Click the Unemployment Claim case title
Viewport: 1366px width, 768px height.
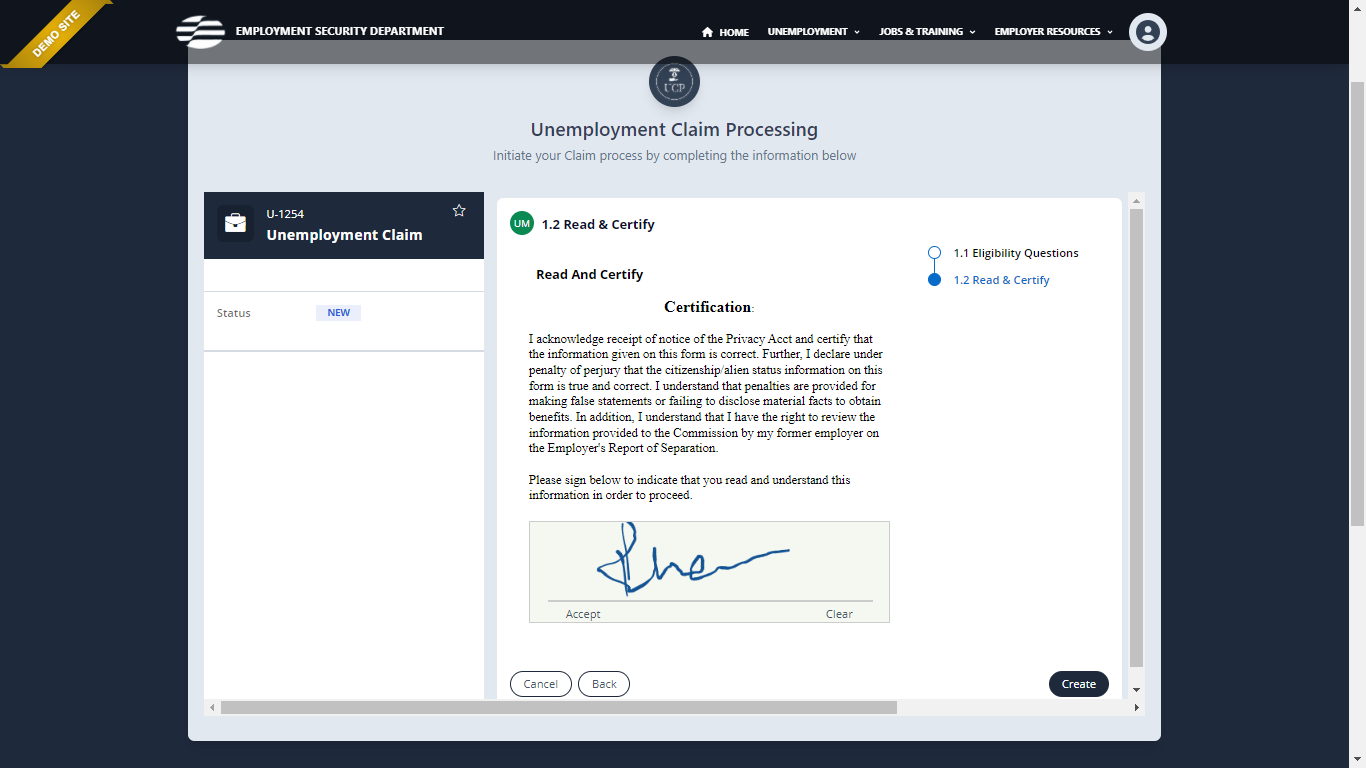[x=344, y=235]
